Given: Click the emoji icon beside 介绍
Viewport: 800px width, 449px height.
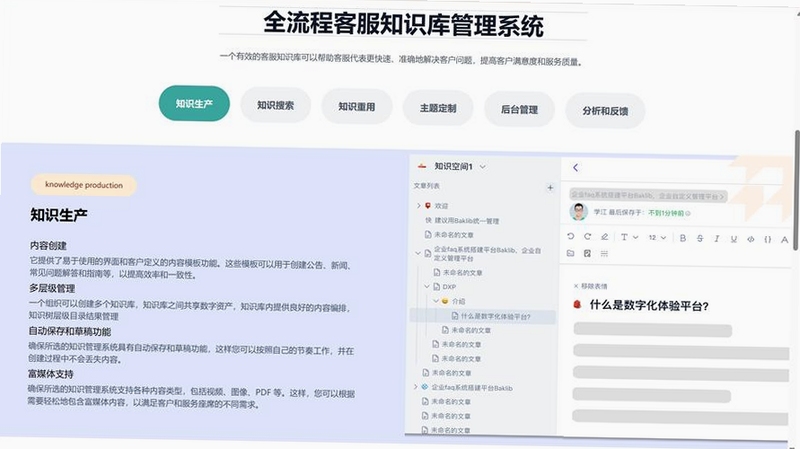Looking at the screenshot, I should (x=444, y=301).
